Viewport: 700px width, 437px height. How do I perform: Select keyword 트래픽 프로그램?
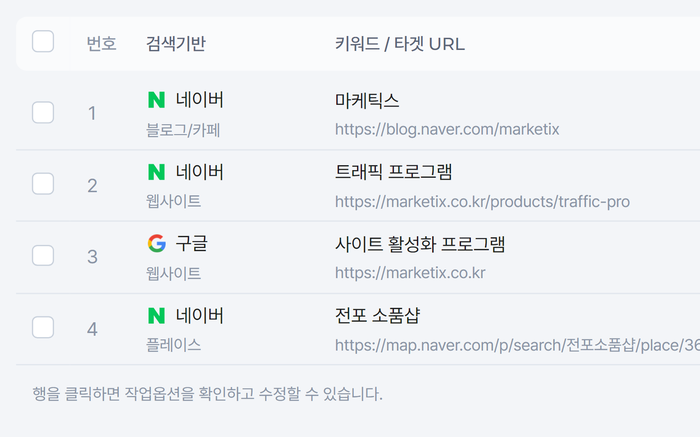coord(394,172)
